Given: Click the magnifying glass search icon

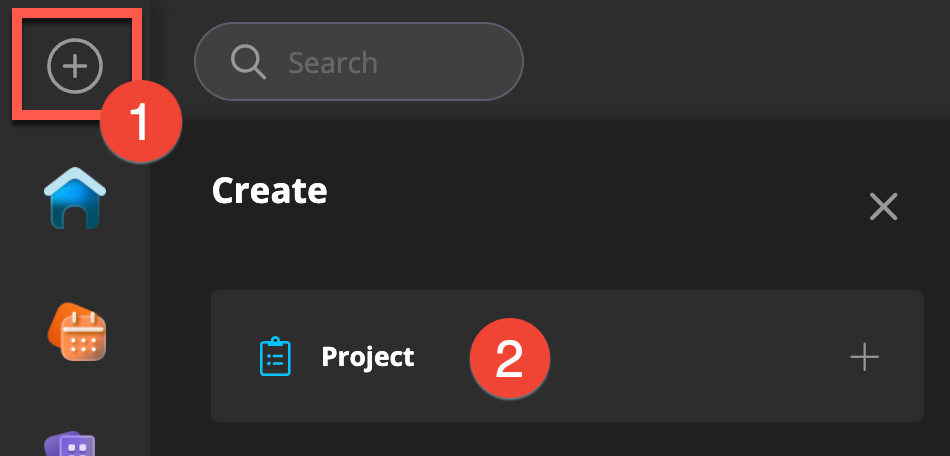Looking at the screenshot, I should 247,62.
